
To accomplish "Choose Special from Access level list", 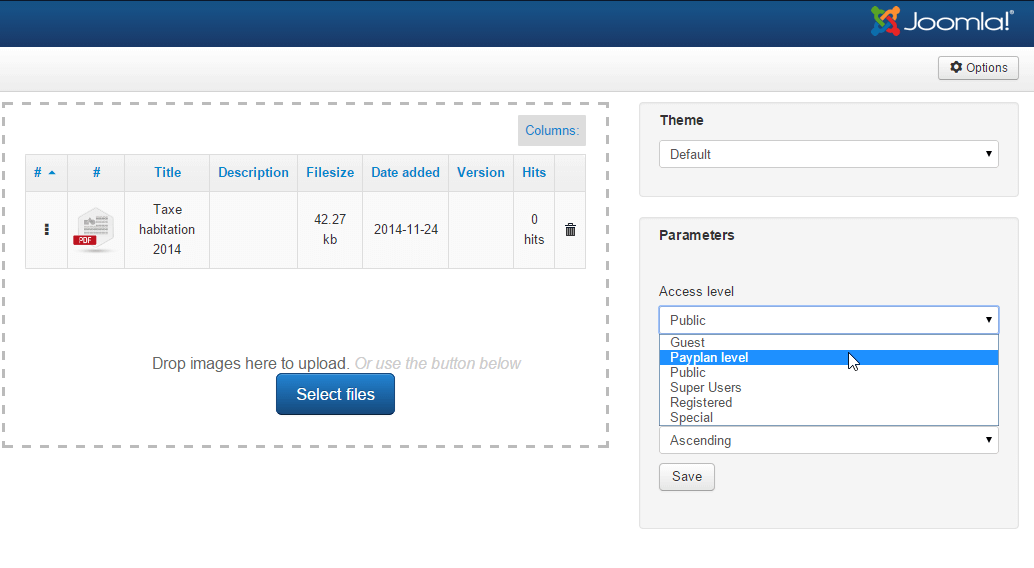I will click(x=829, y=418).
